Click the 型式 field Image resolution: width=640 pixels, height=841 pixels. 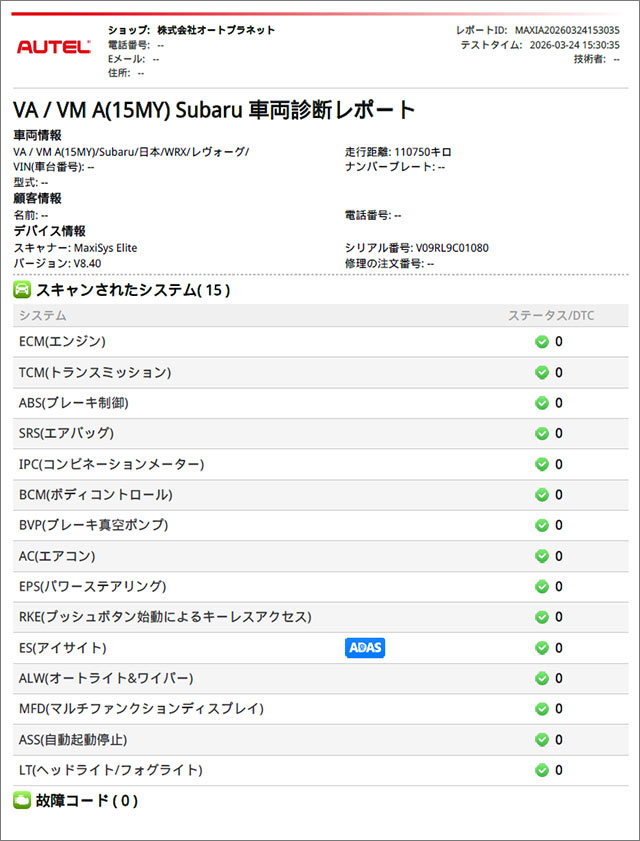tap(31, 182)
